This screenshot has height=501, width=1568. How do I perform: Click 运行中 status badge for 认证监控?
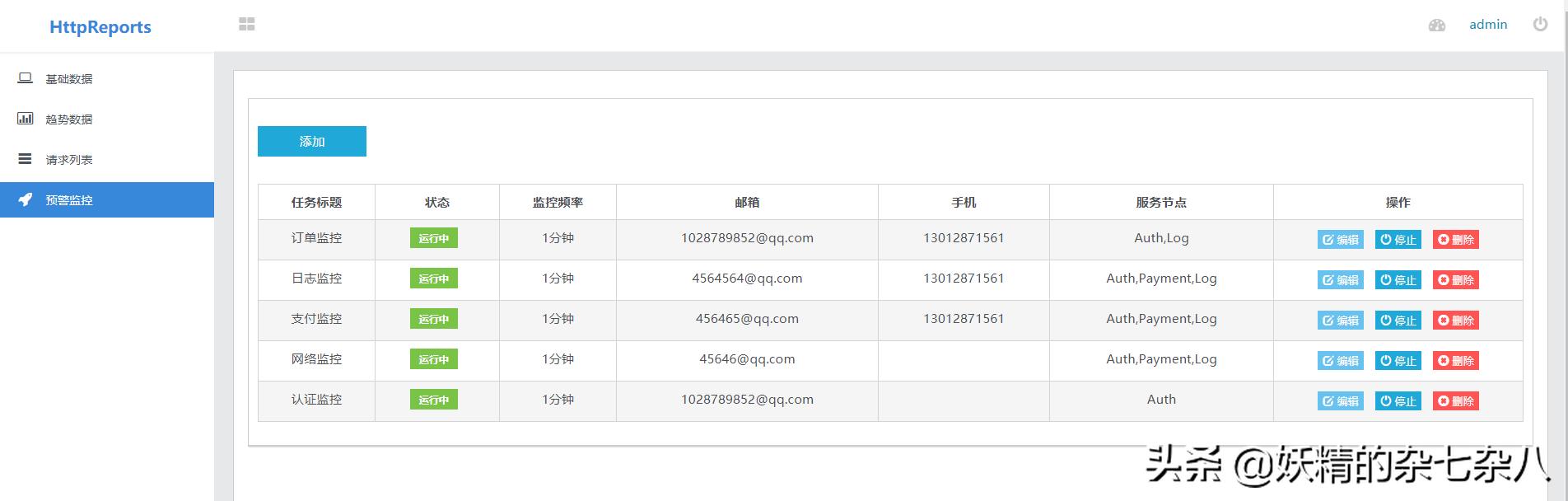(x=434, y=400)
